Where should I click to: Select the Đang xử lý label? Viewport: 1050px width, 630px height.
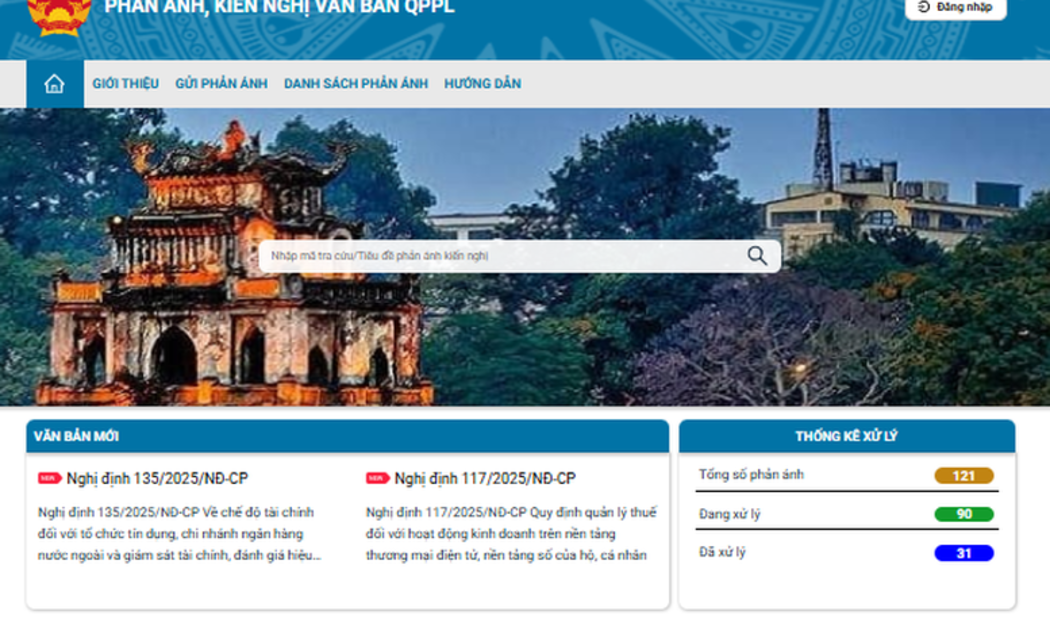click(729, 514)
